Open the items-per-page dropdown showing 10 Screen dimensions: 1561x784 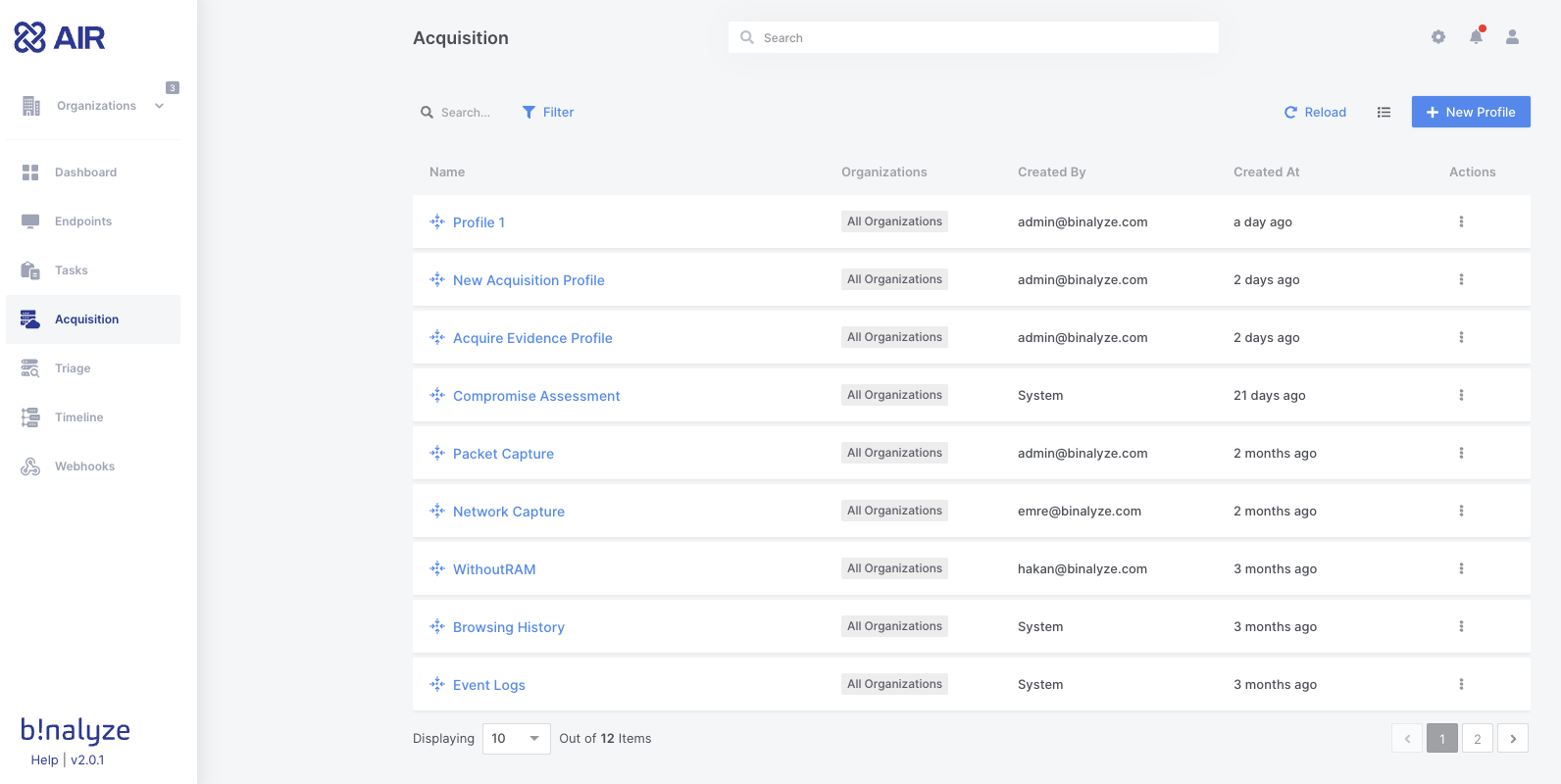pyautogui.click(x=516, y=739)
